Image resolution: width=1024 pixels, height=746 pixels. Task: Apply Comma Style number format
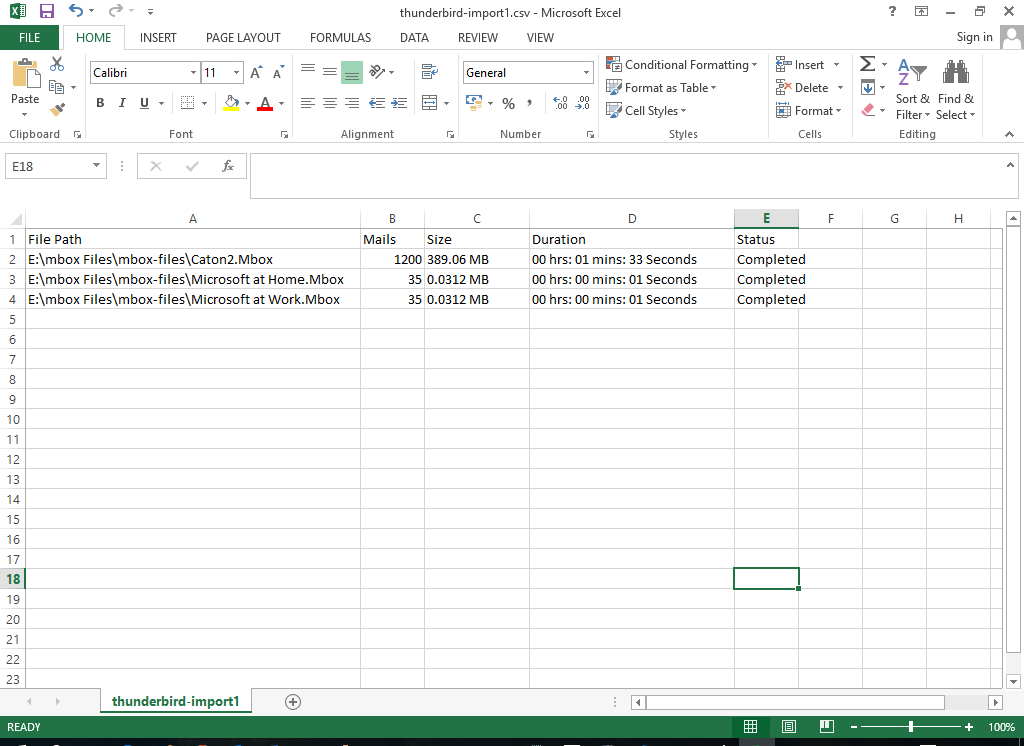(530, 103)
